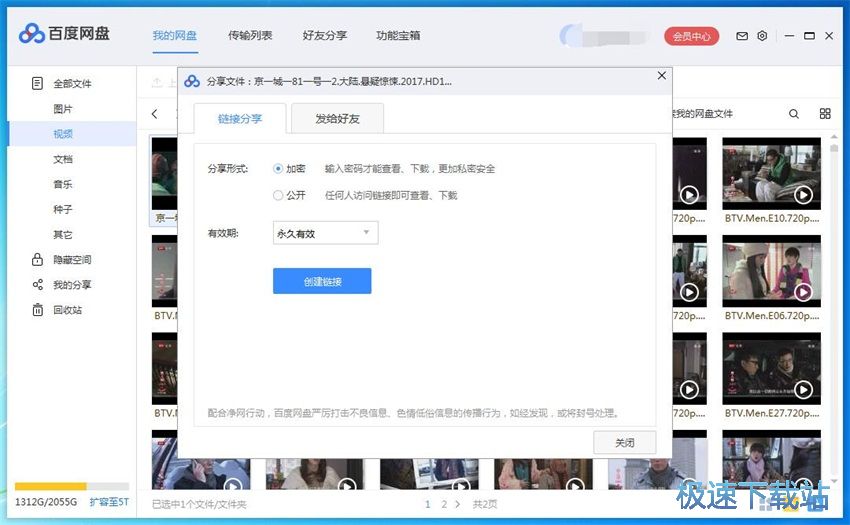Select the 公开 radio option

[x=278, y=195]
